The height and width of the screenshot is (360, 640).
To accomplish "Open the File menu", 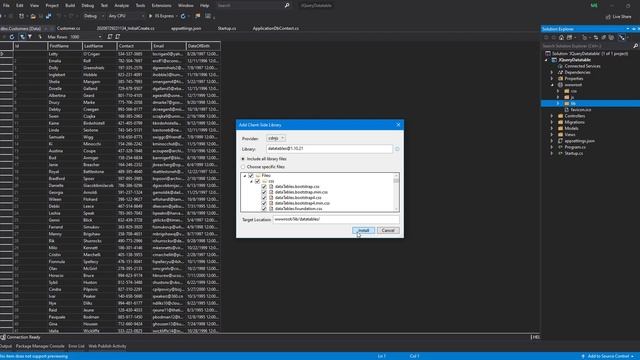I will [6, 6].
